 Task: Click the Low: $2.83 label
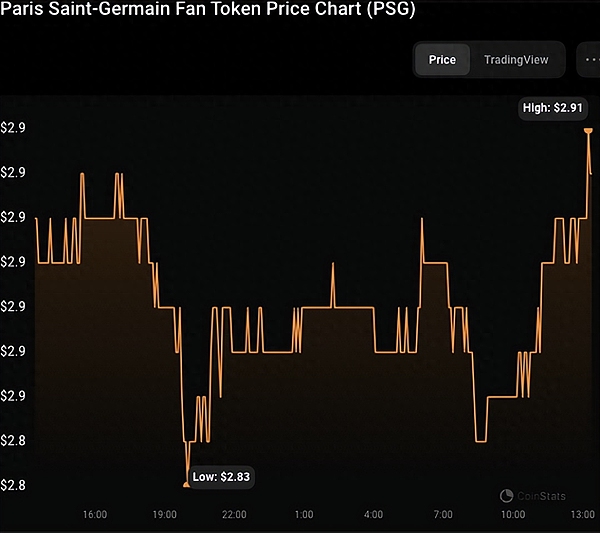pos(220,478)
